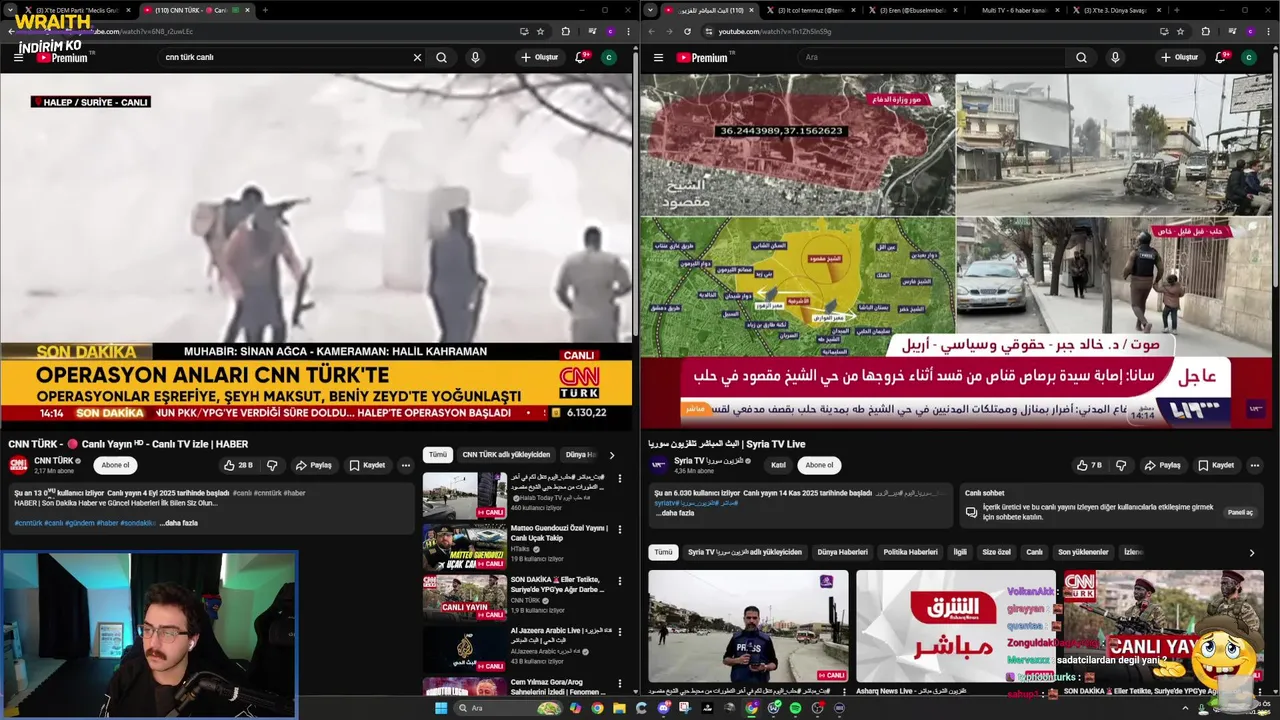
Task: Expand CNN TÜRK description via '...daha fazla'
Action: tap(179, 523)
